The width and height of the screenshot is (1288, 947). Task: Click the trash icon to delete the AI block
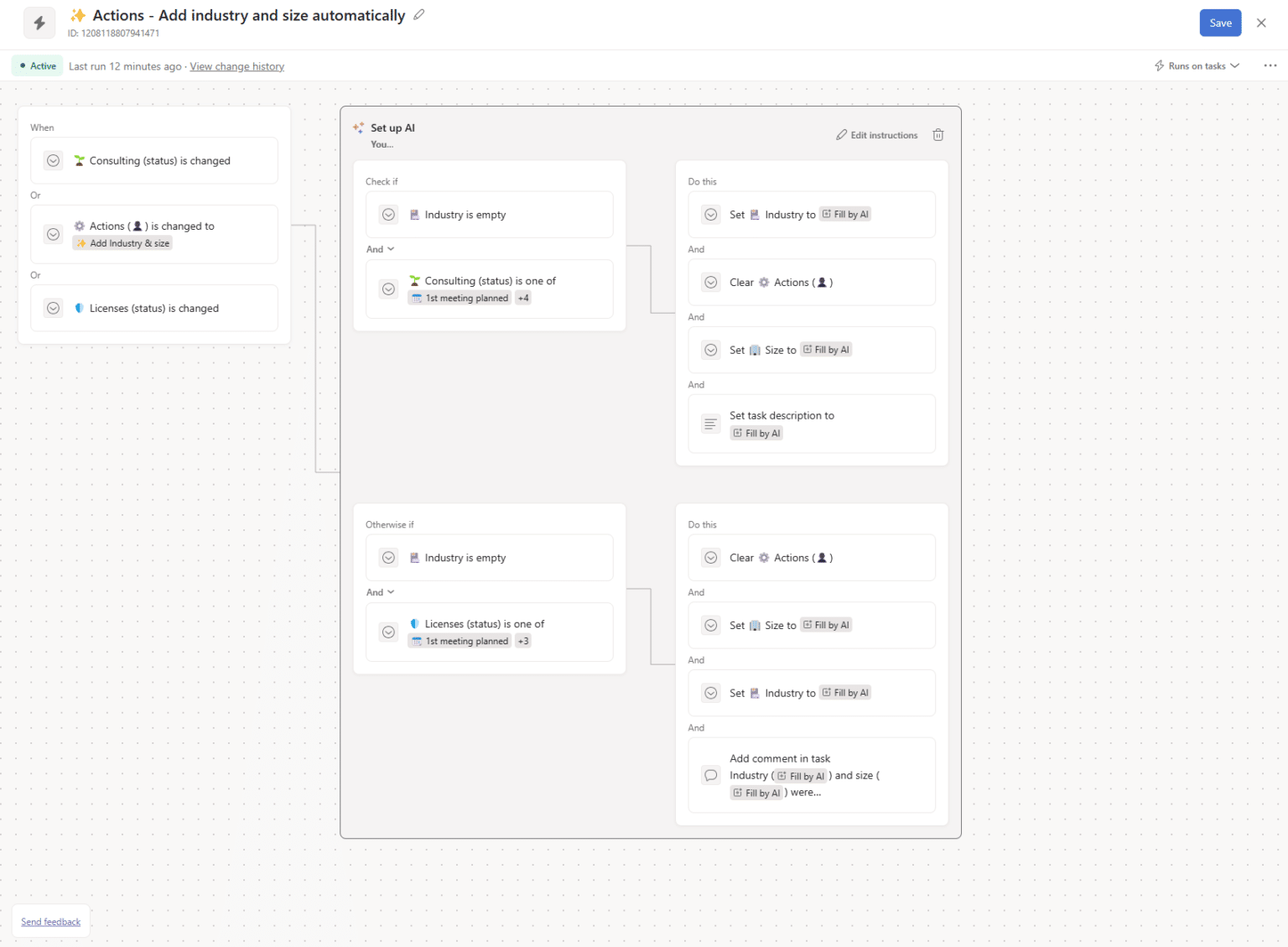click(938, 135)
